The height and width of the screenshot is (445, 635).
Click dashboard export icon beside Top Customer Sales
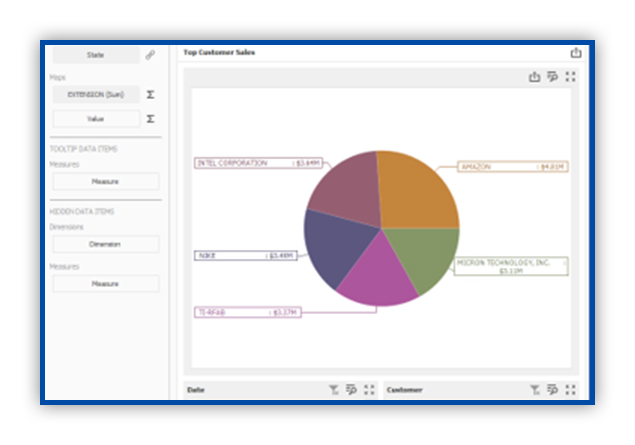576,53
